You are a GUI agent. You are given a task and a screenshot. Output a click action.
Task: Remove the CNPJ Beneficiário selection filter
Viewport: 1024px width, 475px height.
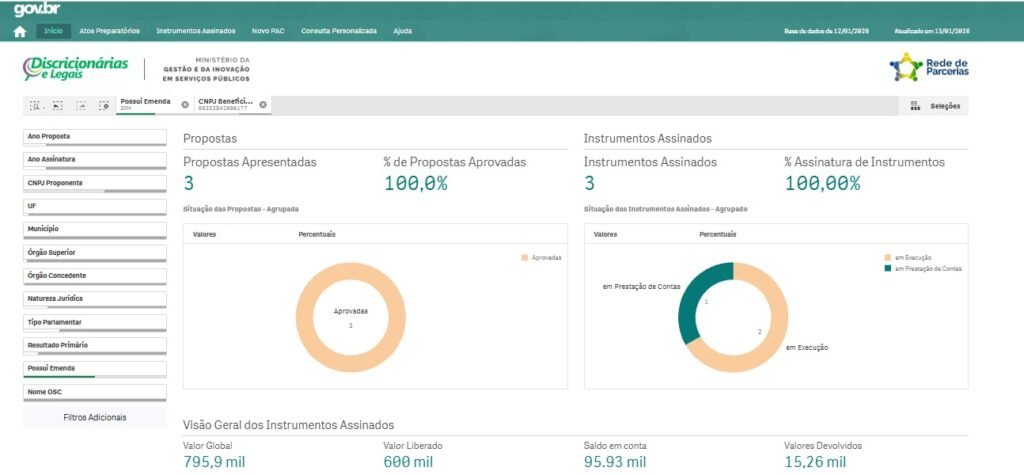click(264, 104)
